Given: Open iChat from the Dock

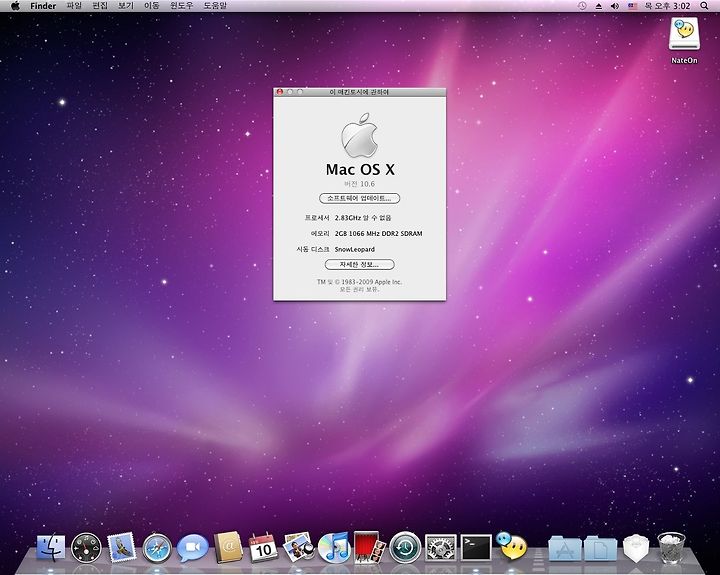Looking at the screenshot, I should [192, 547].
